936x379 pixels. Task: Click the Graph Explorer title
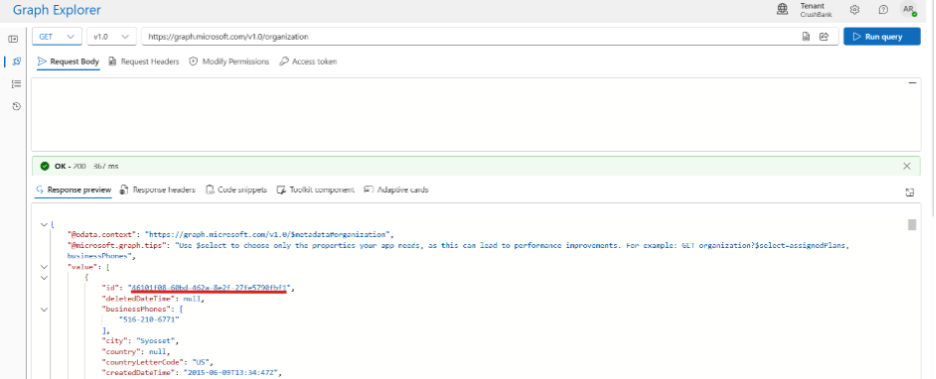click(57, 10)
